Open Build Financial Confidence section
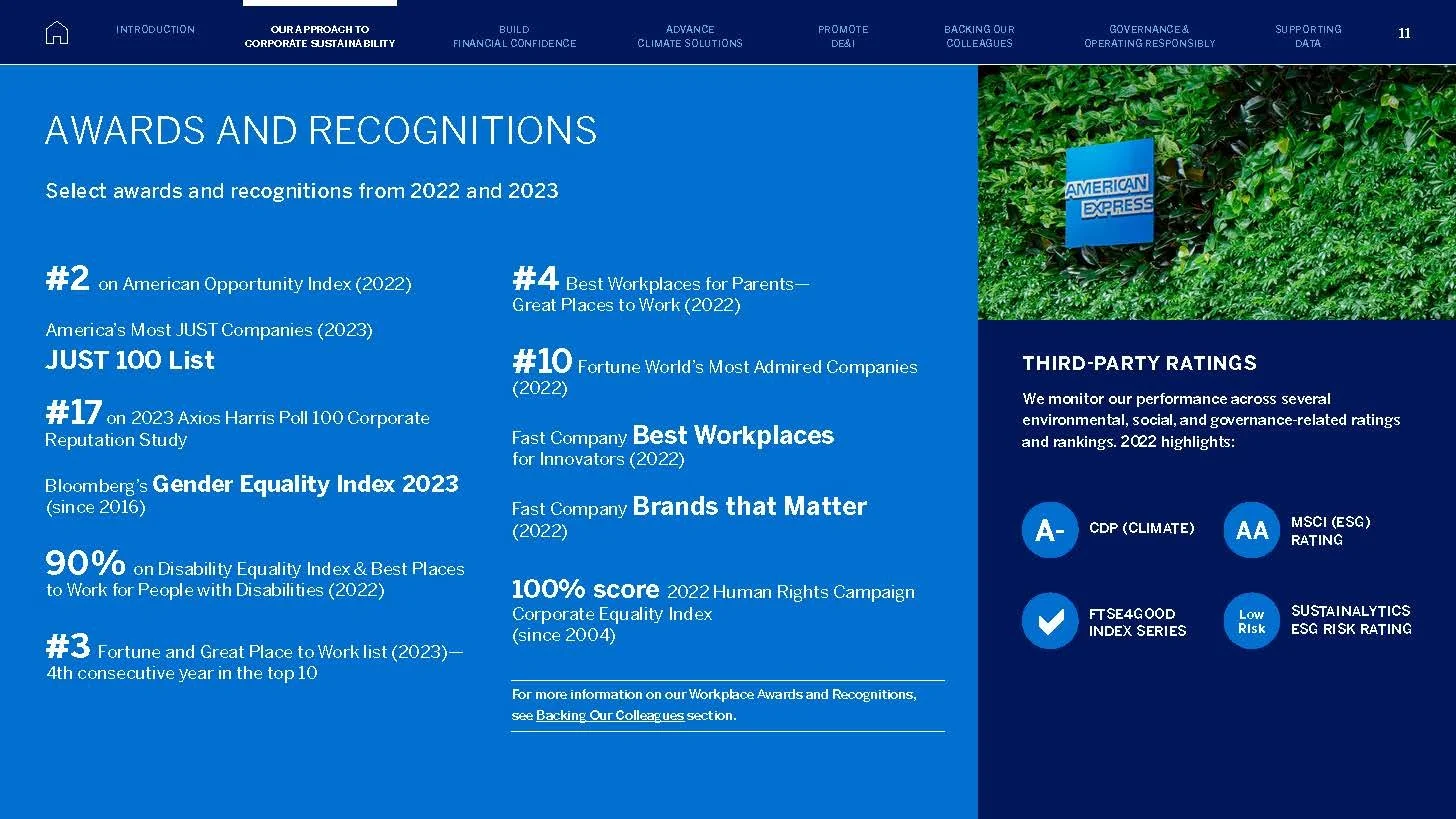Viewport: 1456px width, 819px height. point(514,37)
